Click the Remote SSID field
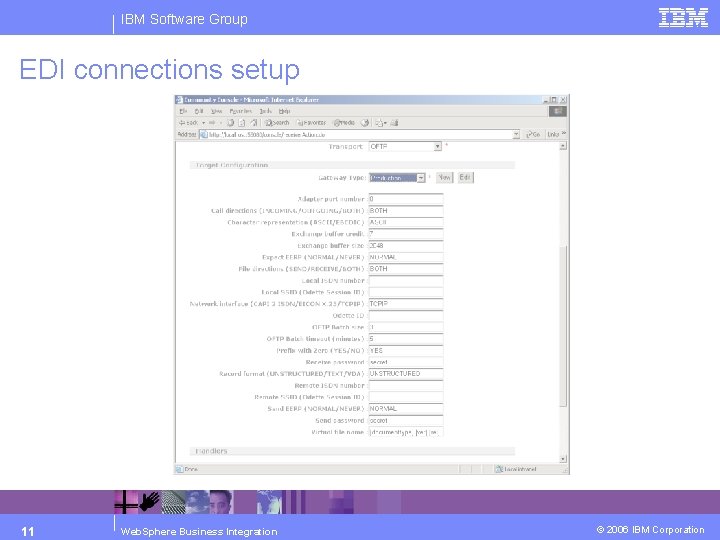 [x=406, y=397]
